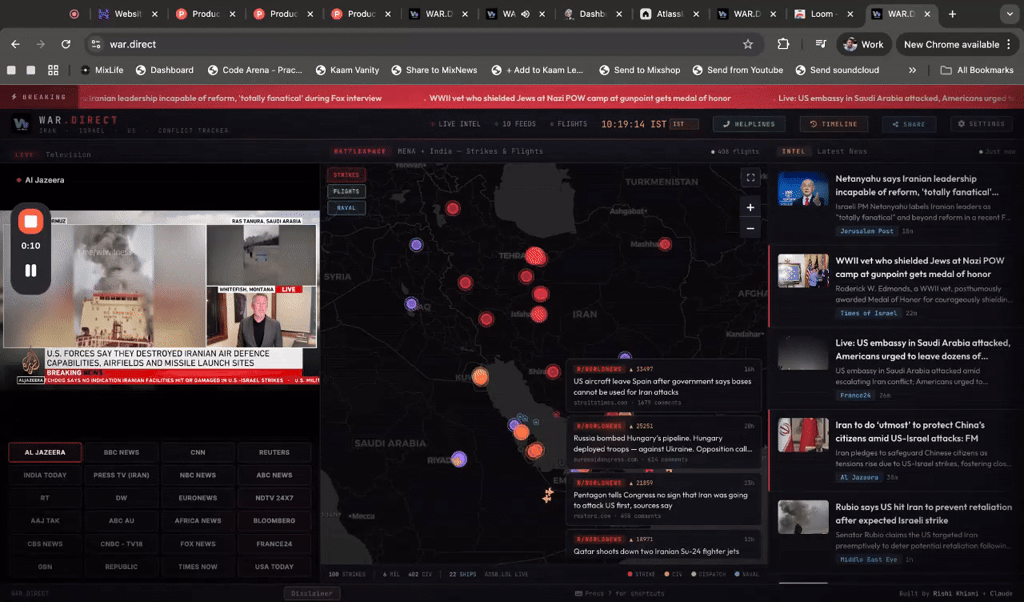The width and height of the screenshot is (1024, 602).
Task: Open Reddit post about Russia bombing Hungary's pipeline
Action: (664, 443)
